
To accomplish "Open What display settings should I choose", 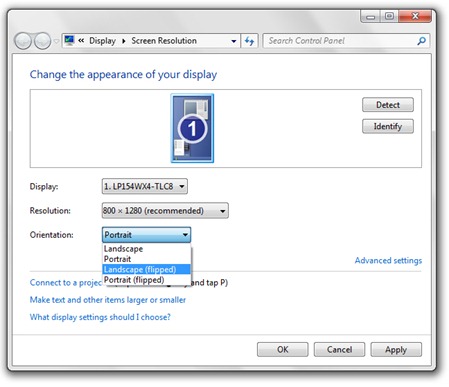I will tap(100, 317).
